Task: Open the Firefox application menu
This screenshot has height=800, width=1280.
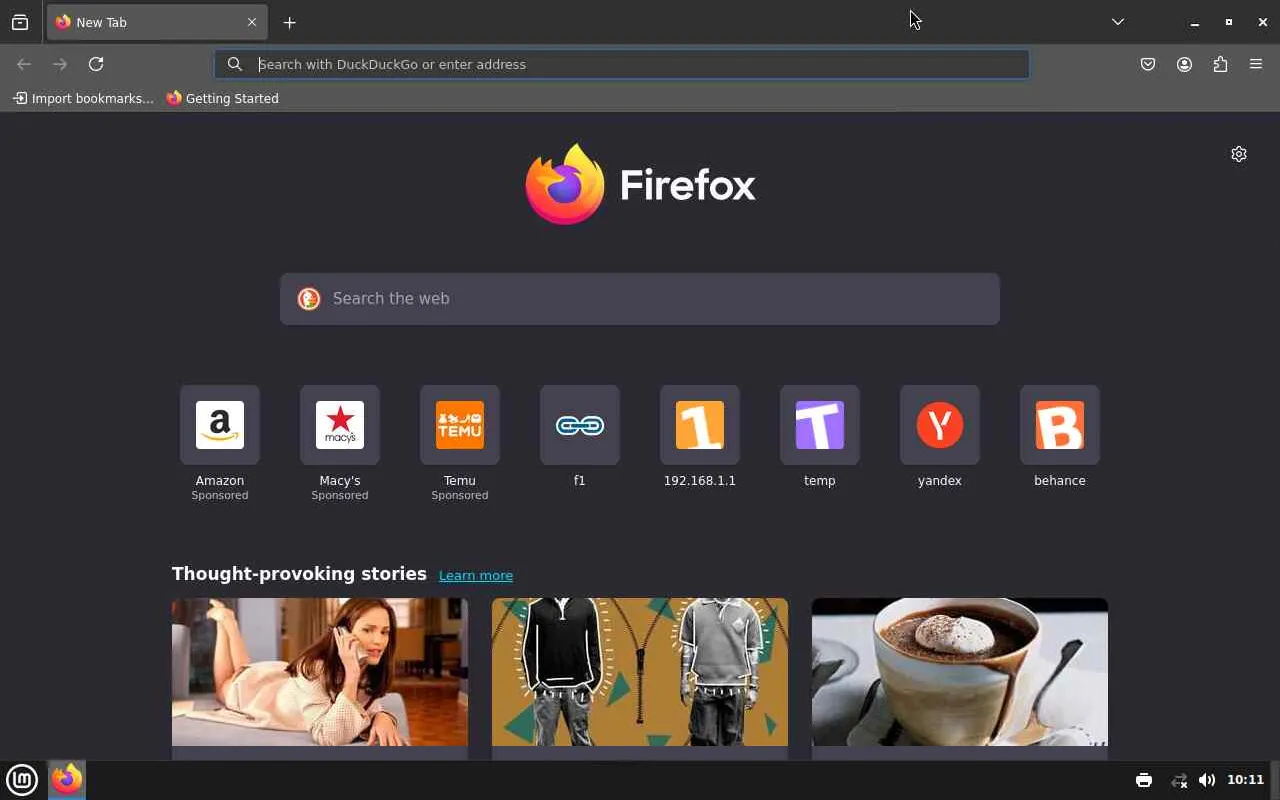Action: point(1256,64)
